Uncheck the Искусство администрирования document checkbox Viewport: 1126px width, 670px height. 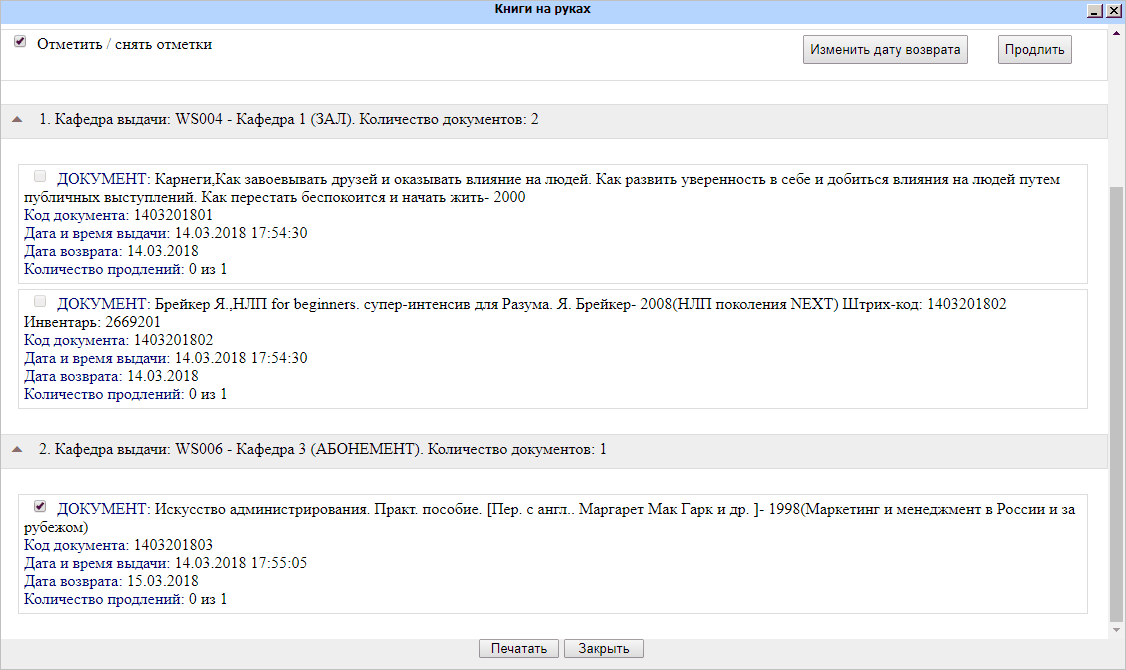tap(40, 506)
